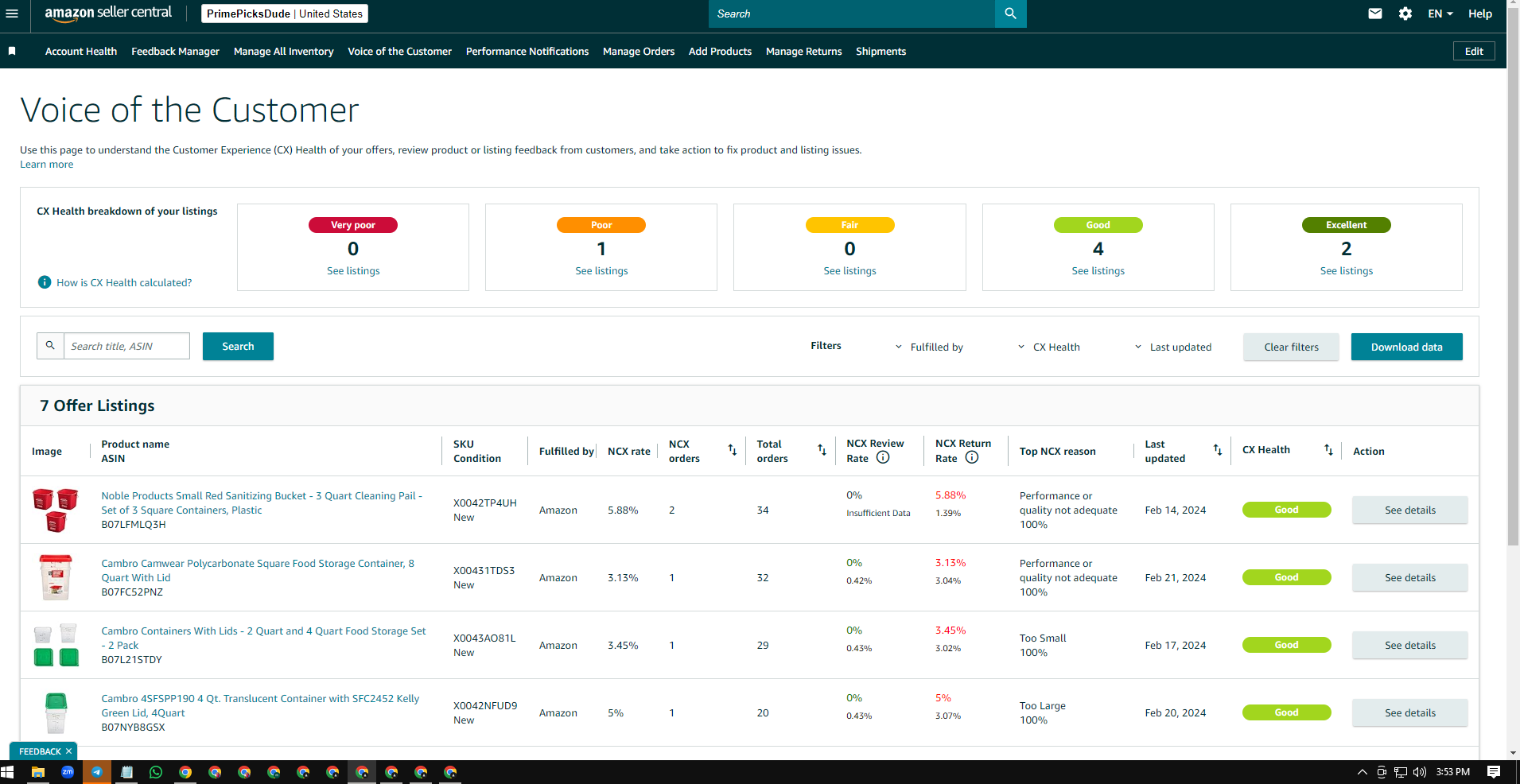This screenshot has height=784, width=1520.
Task: Click the NCX Return Rate info icon
Action: [x=972, y=458]
